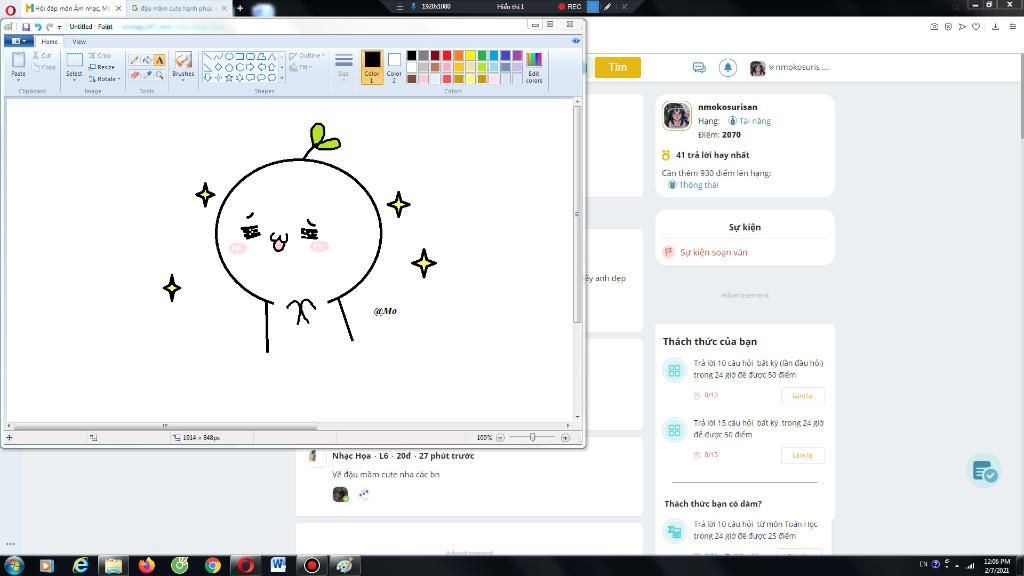
Task: Pick the red color swatch in palette
Action: click(x=447, y=56)
